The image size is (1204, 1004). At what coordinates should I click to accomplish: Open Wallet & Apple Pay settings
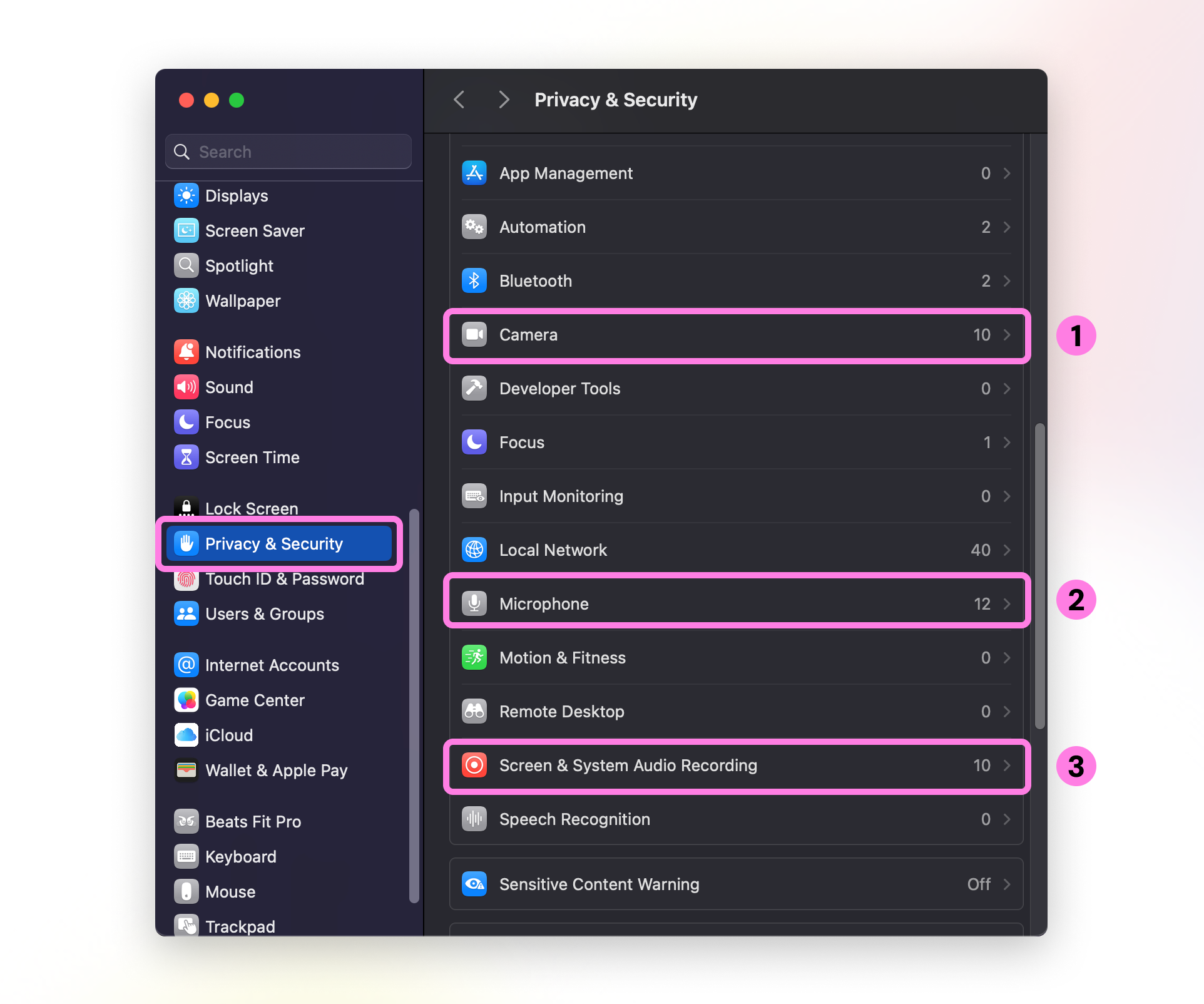(277, 770)
